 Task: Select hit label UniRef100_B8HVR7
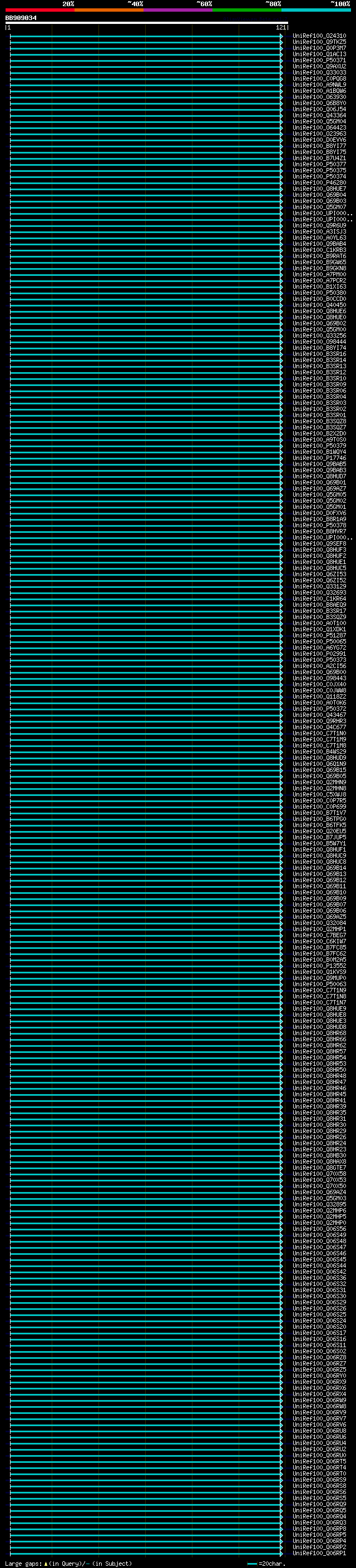point(319,531)
